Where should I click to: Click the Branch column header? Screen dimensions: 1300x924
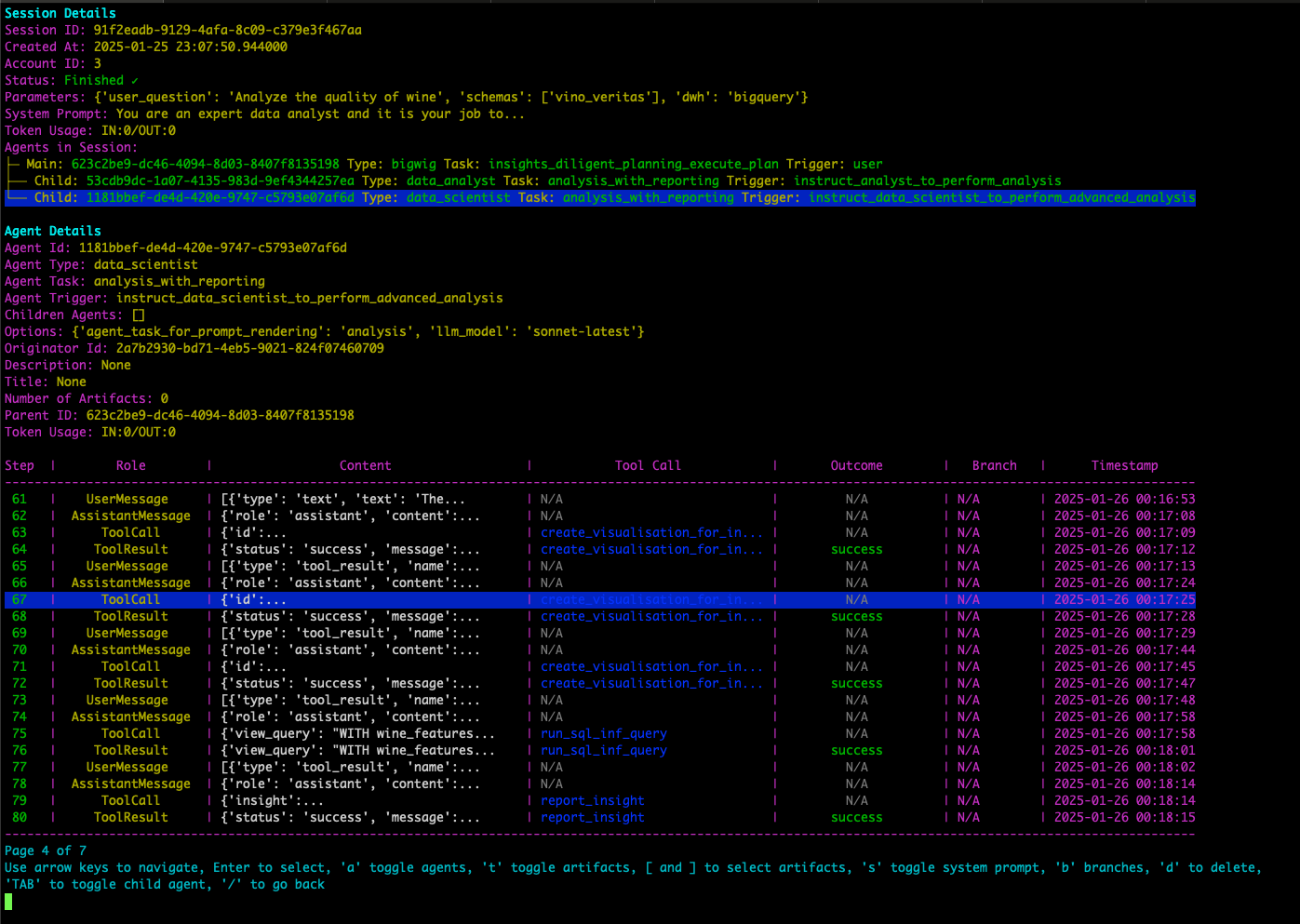click(x=994, y=466)
